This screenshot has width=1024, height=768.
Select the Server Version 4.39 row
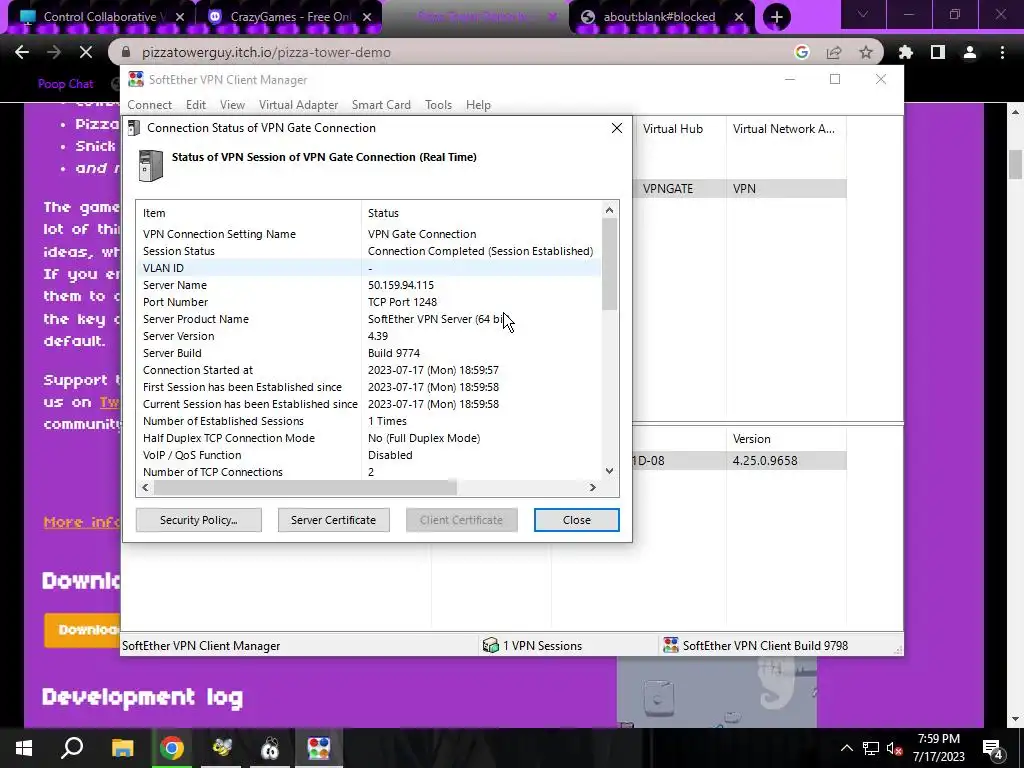tap(368, 336)
